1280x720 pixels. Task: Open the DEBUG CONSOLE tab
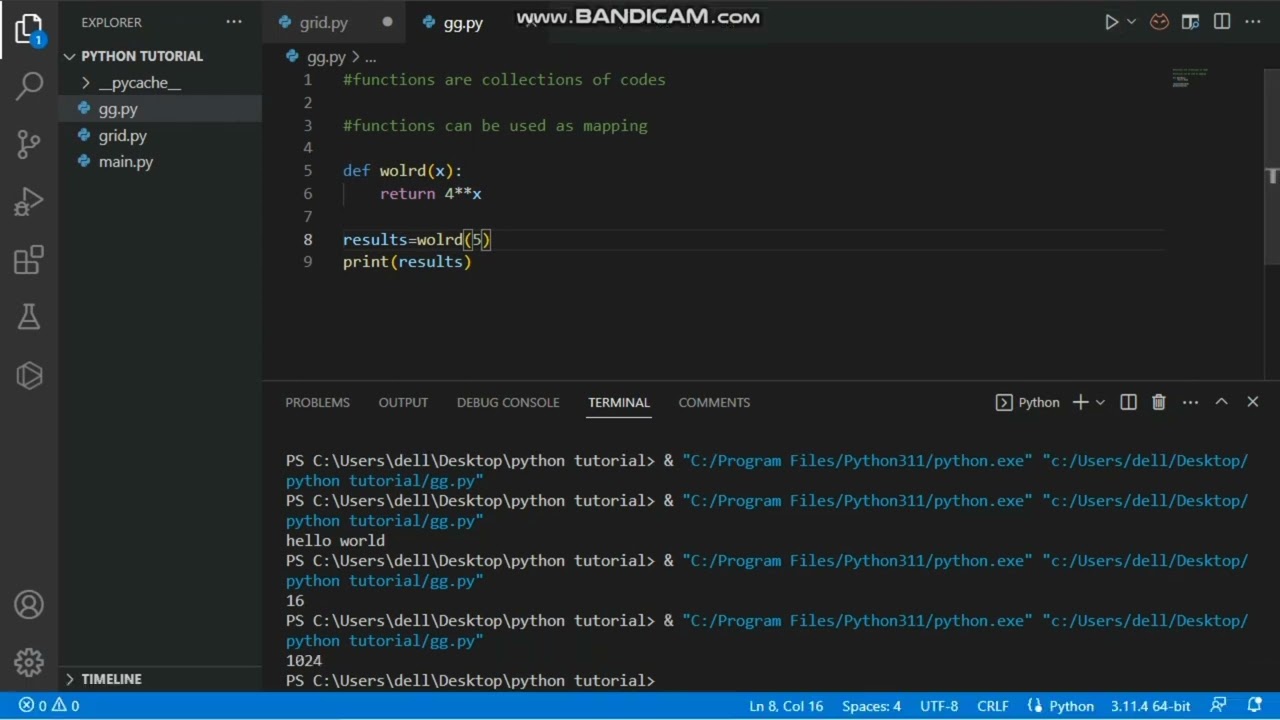pos(508,402)
